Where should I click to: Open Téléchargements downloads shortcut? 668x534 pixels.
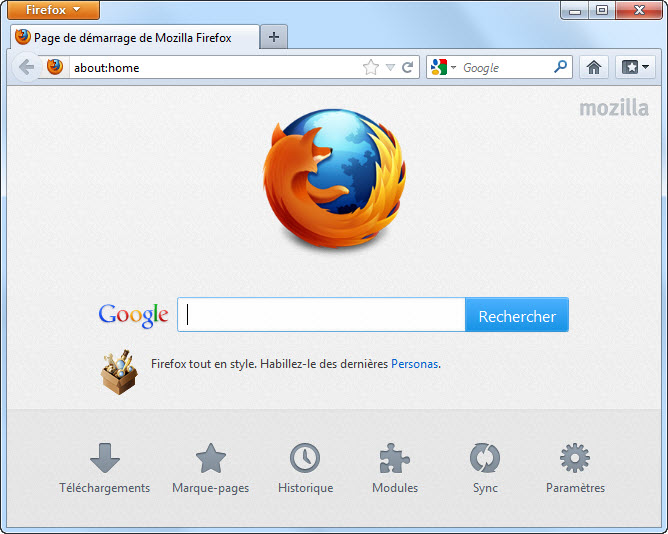(105, 468)
